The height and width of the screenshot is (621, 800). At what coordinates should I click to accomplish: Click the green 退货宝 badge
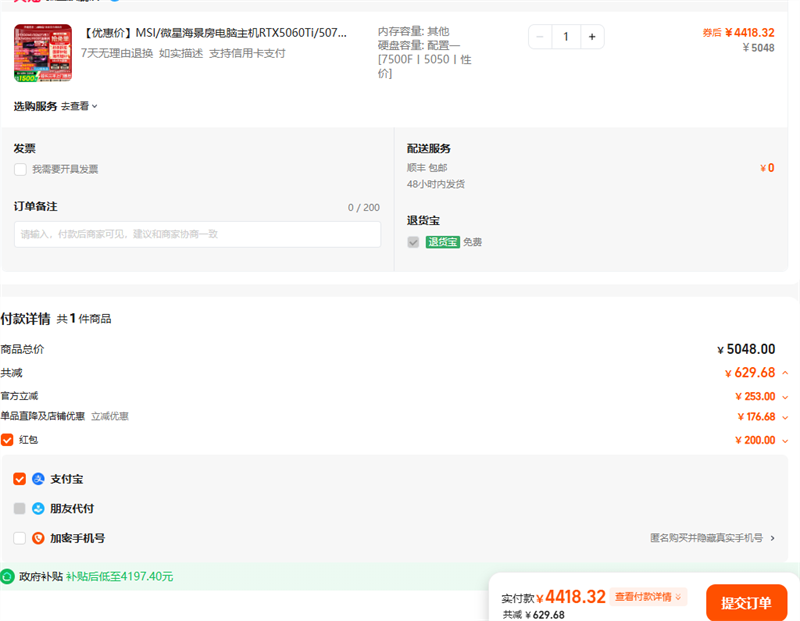click(x=442, y=242)
